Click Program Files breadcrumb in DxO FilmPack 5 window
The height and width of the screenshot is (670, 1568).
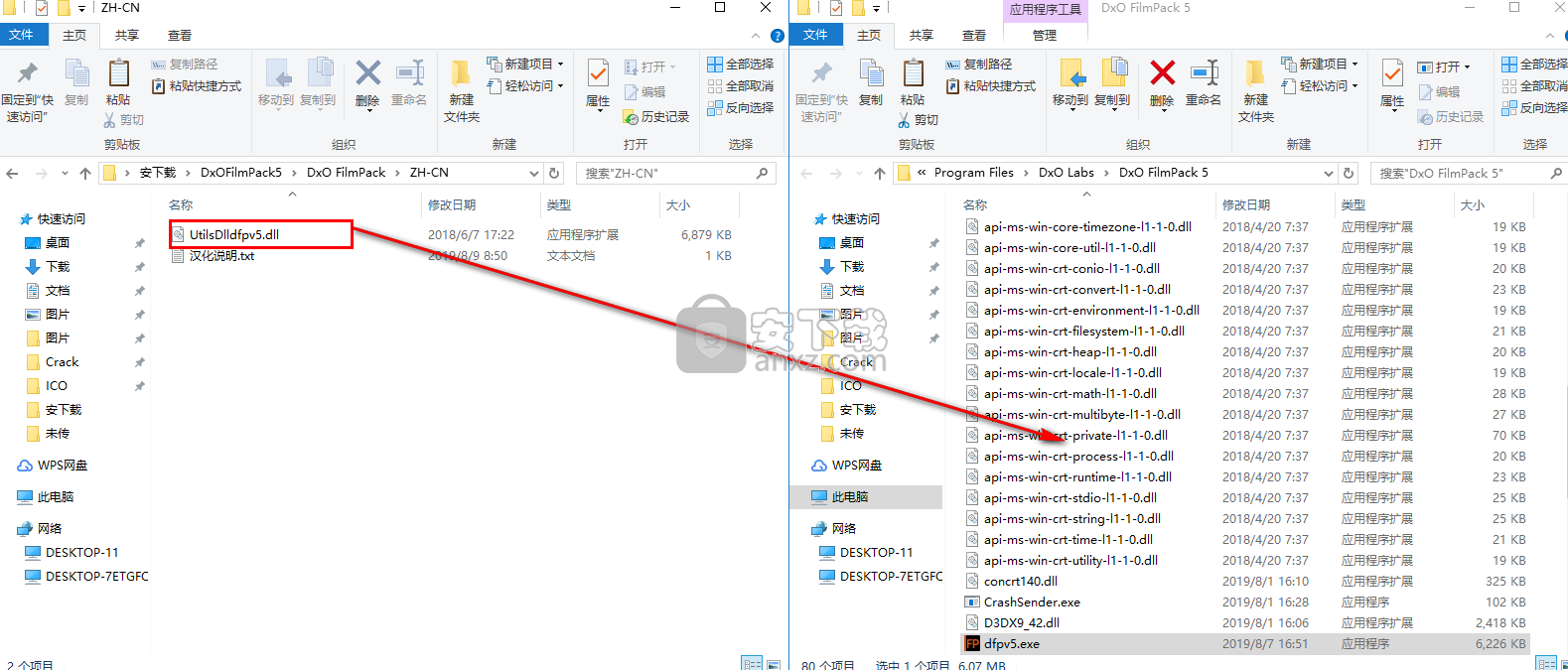974,173
